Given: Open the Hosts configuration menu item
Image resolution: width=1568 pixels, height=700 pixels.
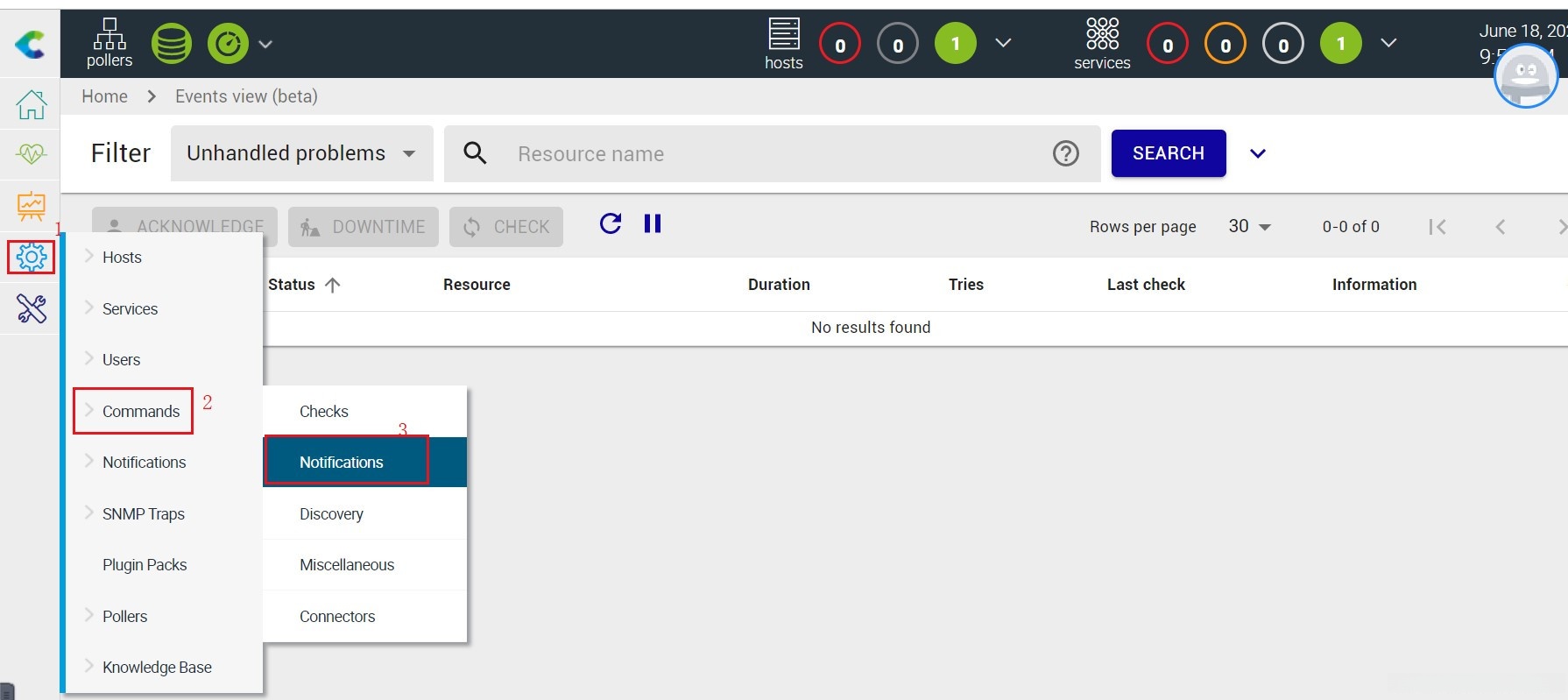Looking at the screenshot, I should (x=165, y=258).
